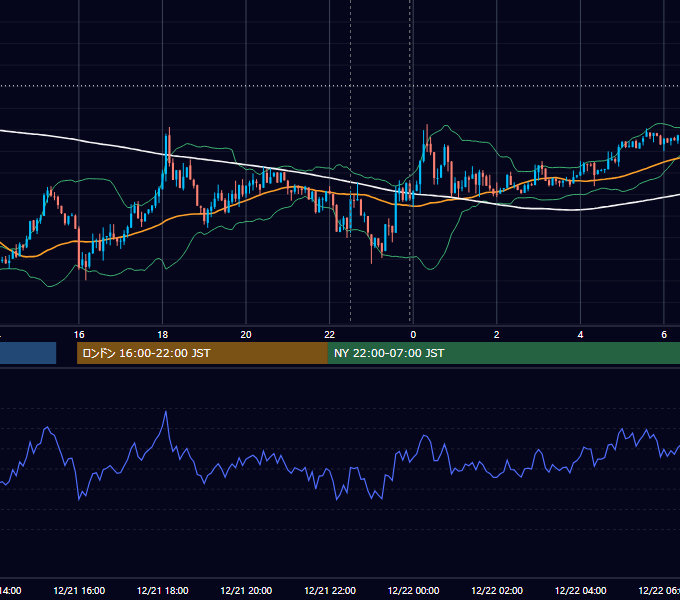
Task: Click the hour label 18 on chart axis
Action: point(163,335)
